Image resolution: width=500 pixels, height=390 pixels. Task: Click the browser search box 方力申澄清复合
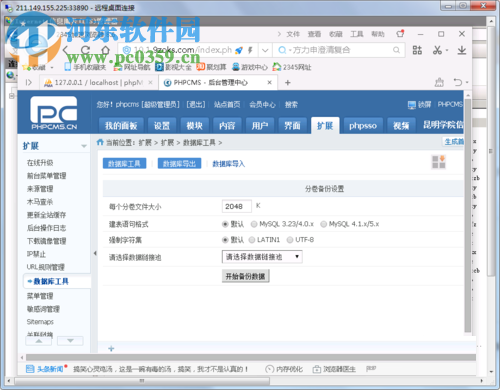click(x=338, y=50)
